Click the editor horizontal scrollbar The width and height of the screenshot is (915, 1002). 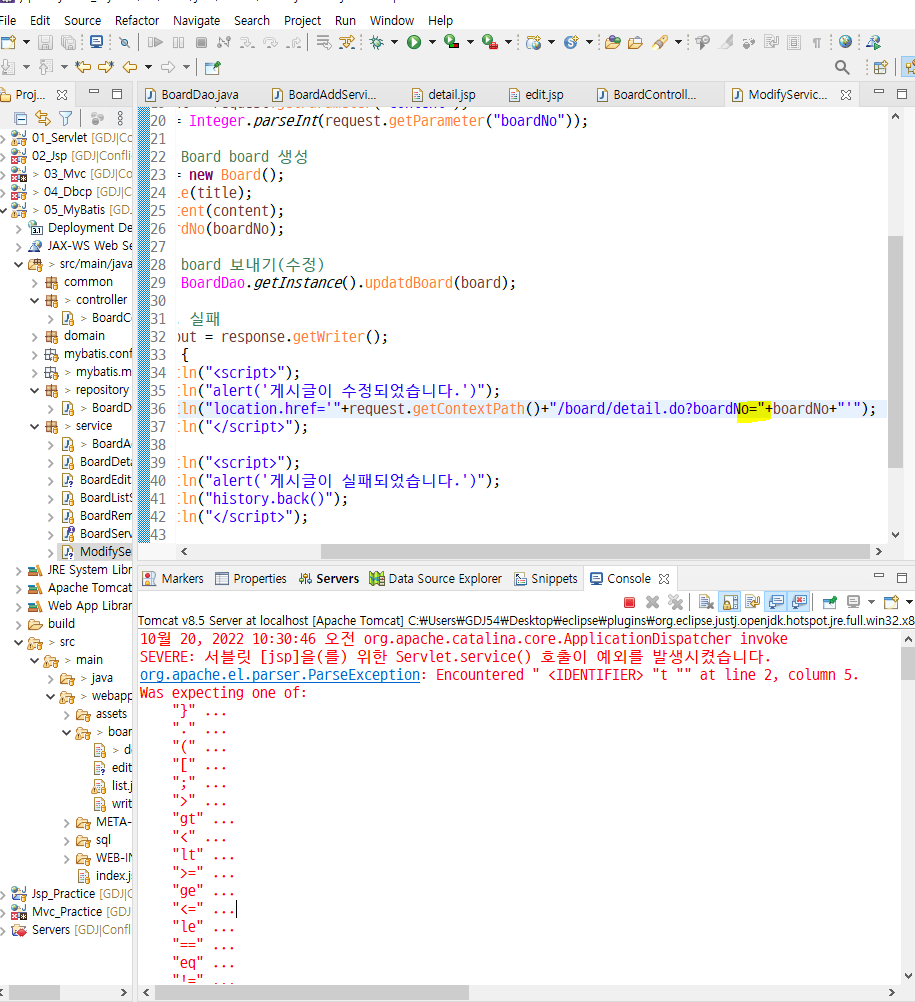click(594, 551)
